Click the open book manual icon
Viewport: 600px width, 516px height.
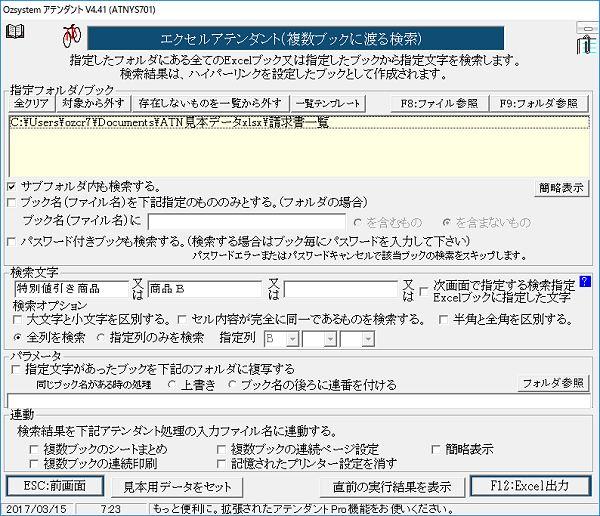click(x=15, y=31)
